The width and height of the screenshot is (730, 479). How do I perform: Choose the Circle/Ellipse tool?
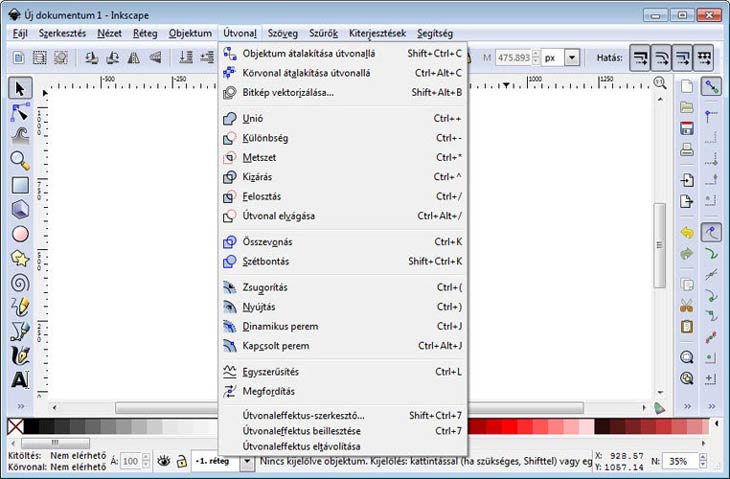(20, 234)
